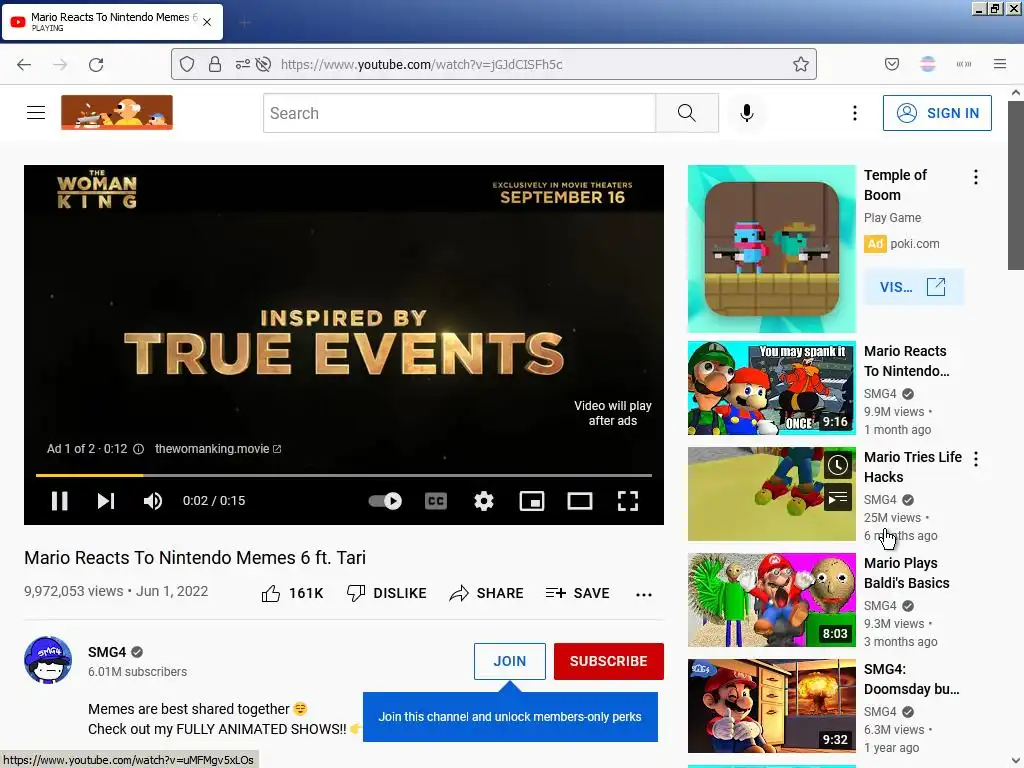
Task: Click the Mario Reacts To Nintendo Memes 6 title
Action: pyautogui.click(x=195, y=558)
